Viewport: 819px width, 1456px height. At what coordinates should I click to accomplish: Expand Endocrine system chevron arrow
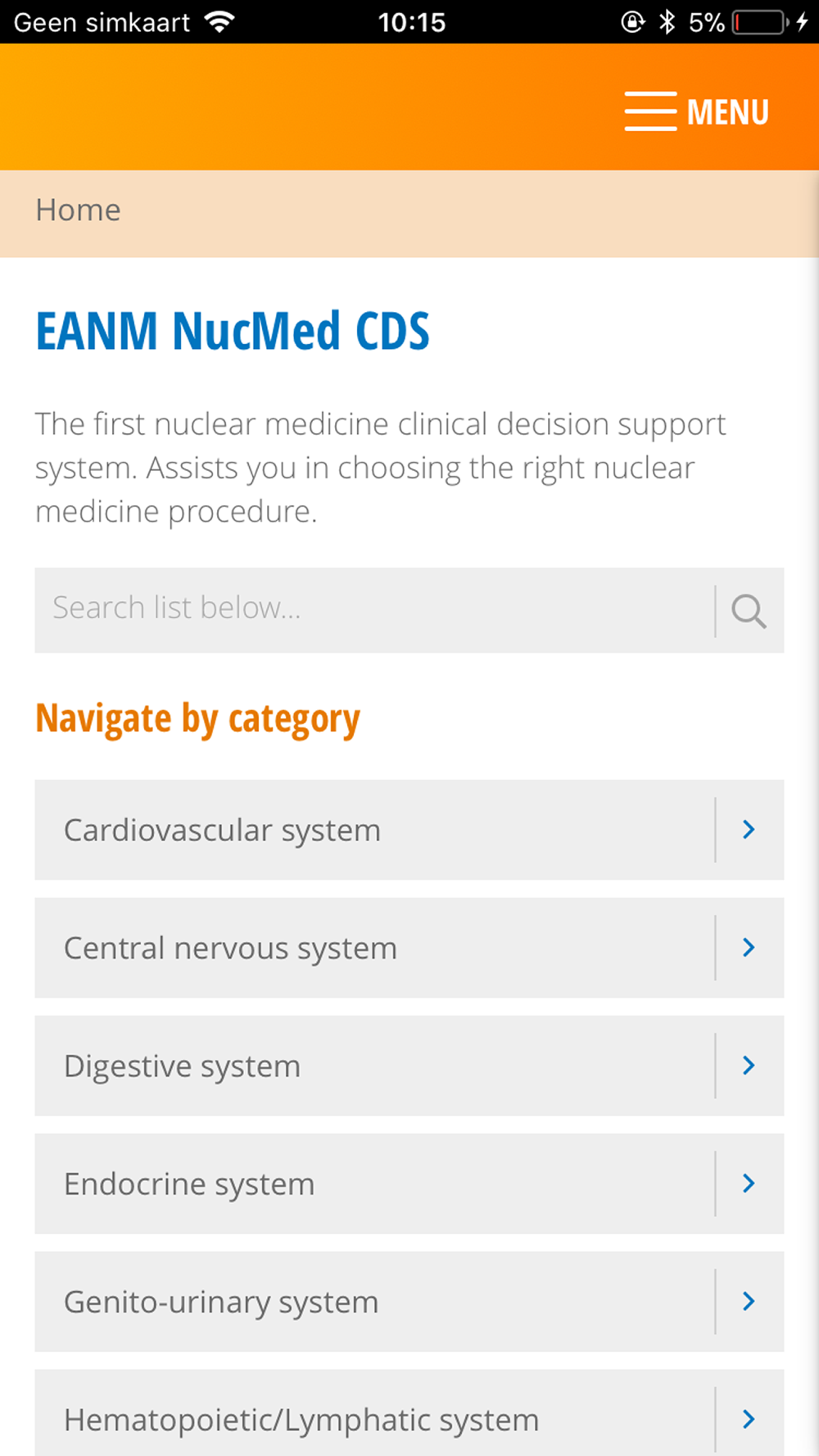tap(749, 1183)
